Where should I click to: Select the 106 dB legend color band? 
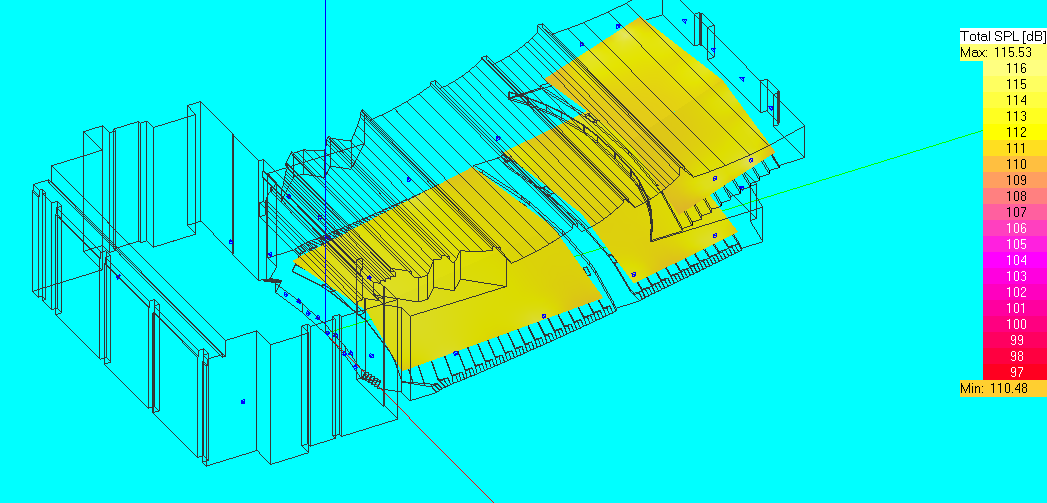pos(1015,228)
